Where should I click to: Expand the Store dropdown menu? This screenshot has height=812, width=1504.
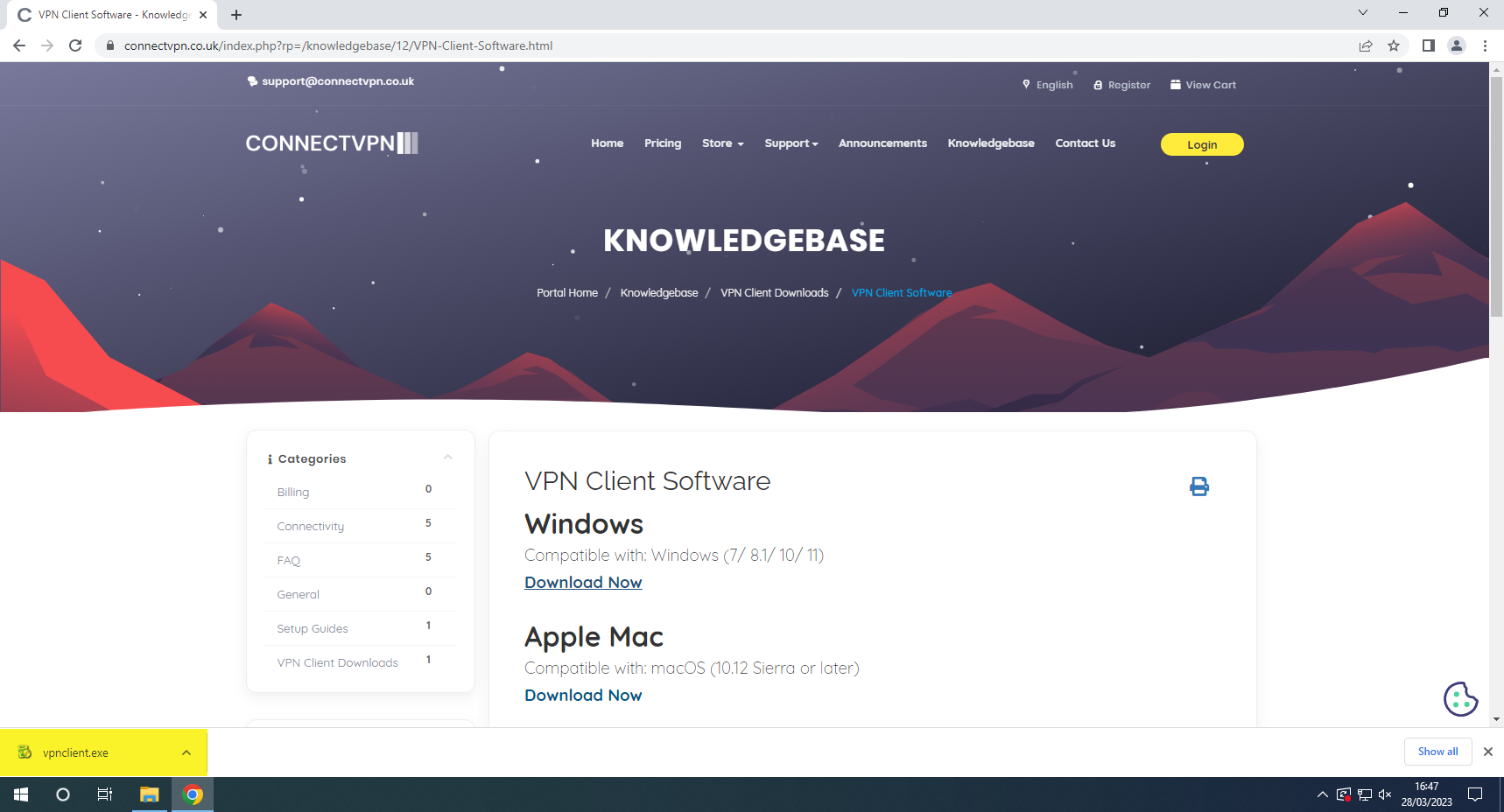click(722, 143)
